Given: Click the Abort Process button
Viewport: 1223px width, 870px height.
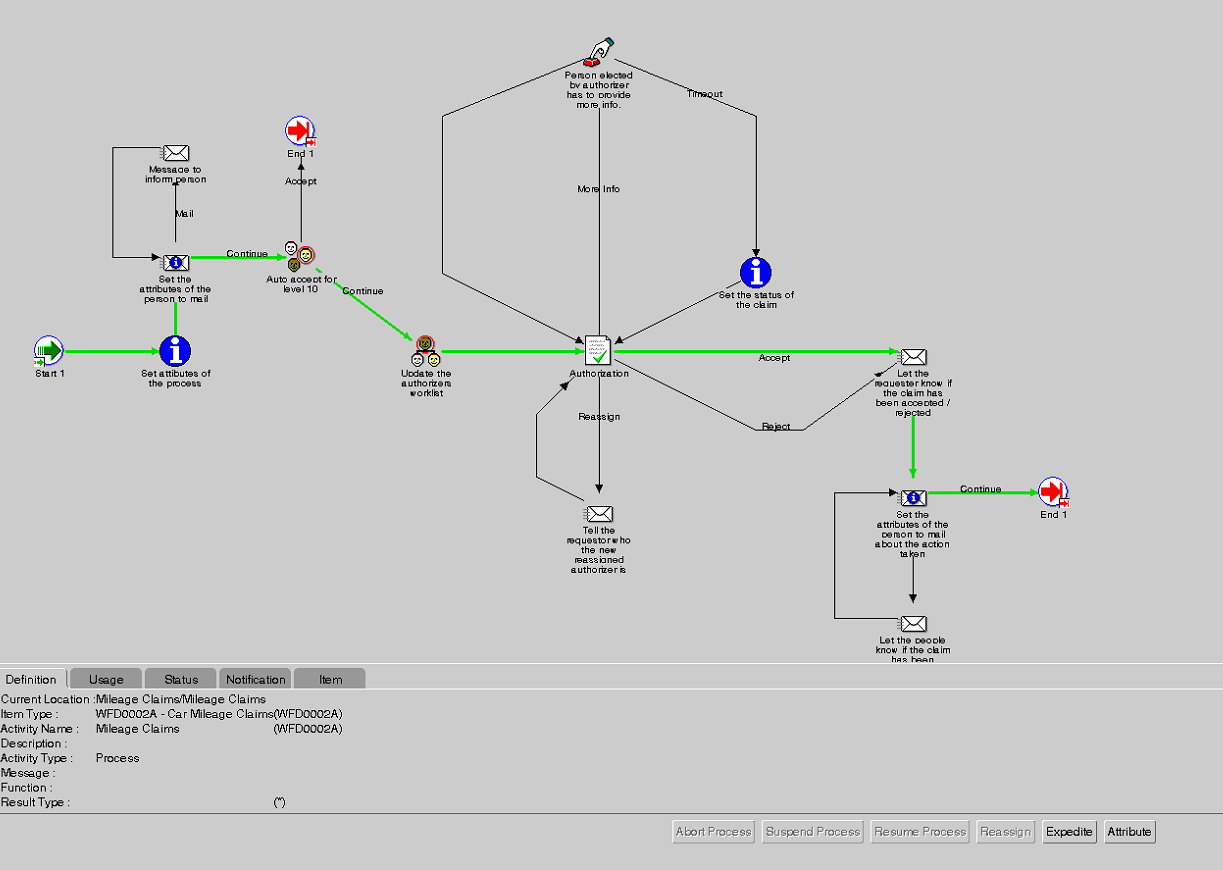Looking at the screenshot, I should pos(714,832).
